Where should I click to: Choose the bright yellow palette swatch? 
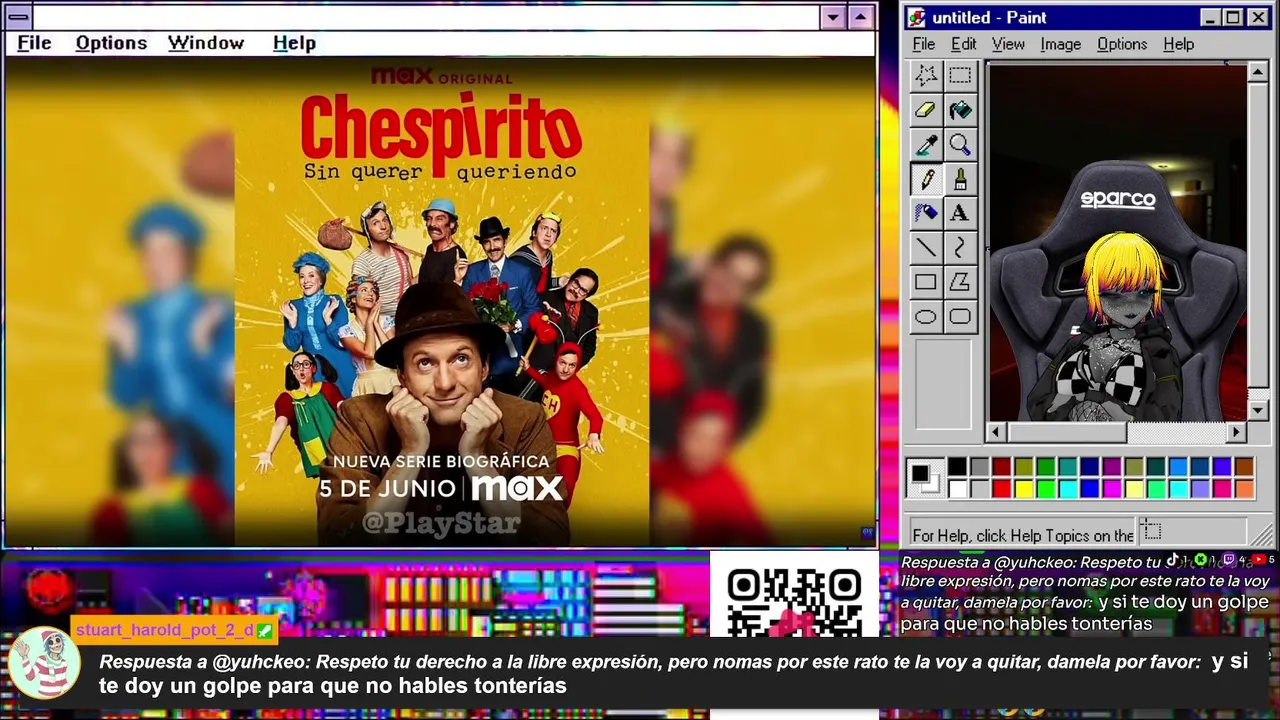tap(1023, 488)
